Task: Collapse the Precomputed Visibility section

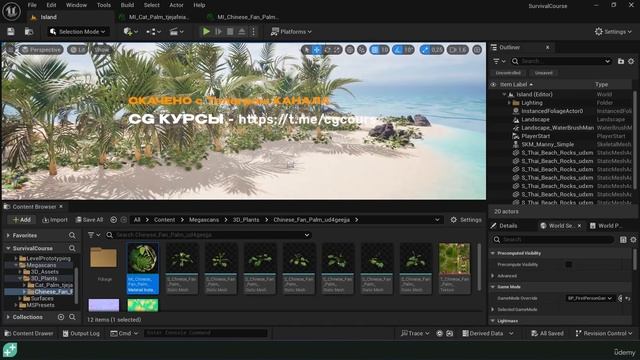Action: (x=493, y=253)
